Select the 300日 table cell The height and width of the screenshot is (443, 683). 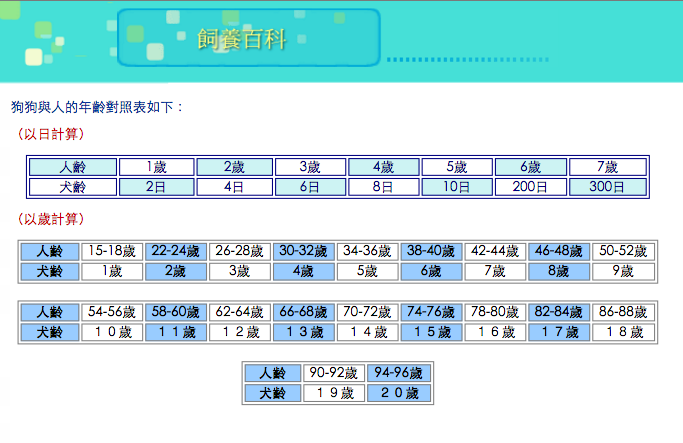coord(607,187)
